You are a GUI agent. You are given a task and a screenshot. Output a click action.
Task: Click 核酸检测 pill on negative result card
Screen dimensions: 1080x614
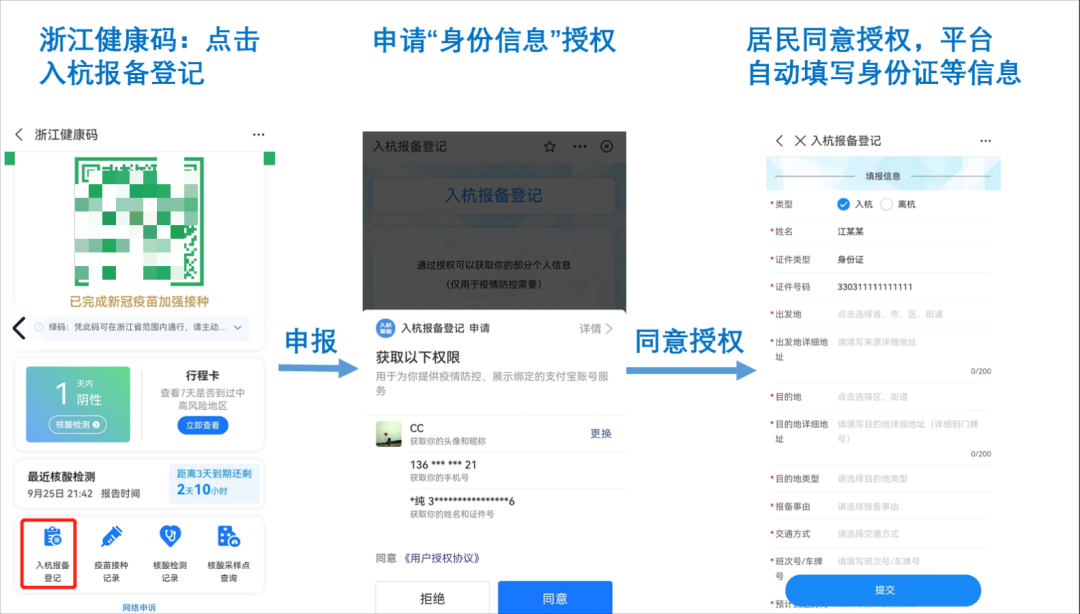(77, 424)
